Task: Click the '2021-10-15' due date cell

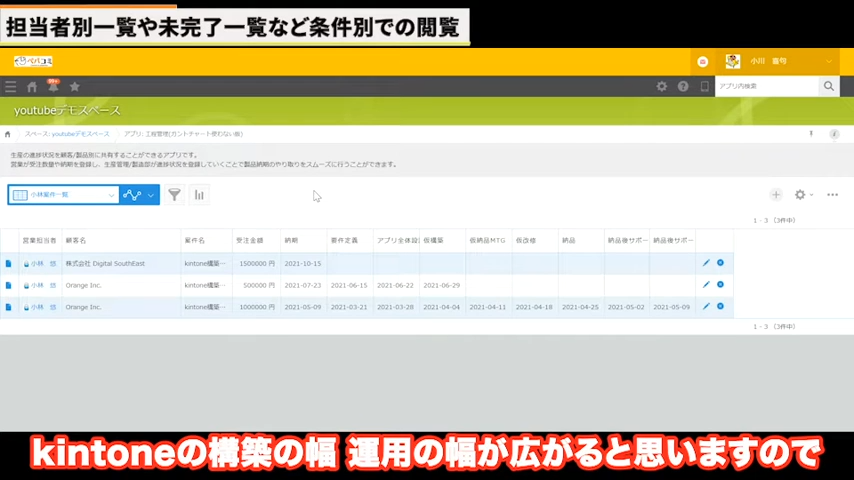Action: 303,264
